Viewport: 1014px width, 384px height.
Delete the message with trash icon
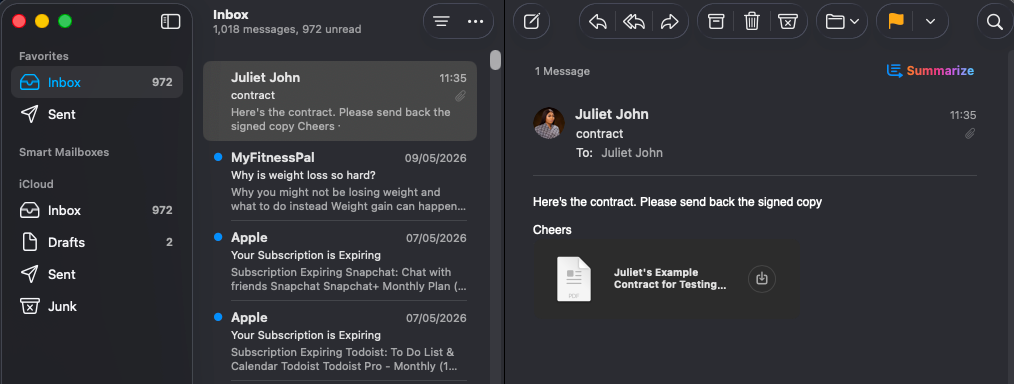751,21
